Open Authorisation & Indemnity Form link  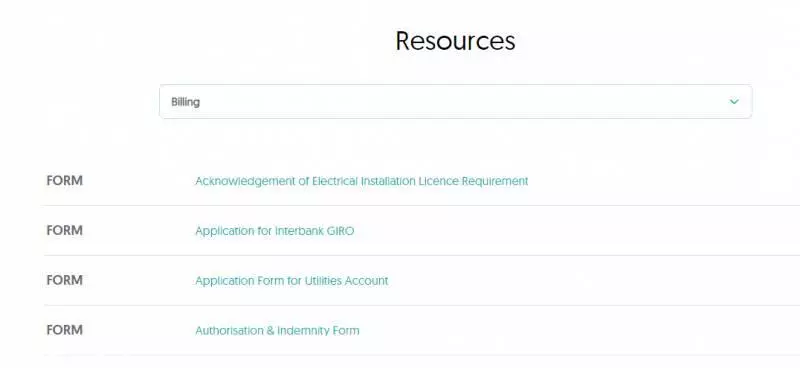tap(277, 330)
